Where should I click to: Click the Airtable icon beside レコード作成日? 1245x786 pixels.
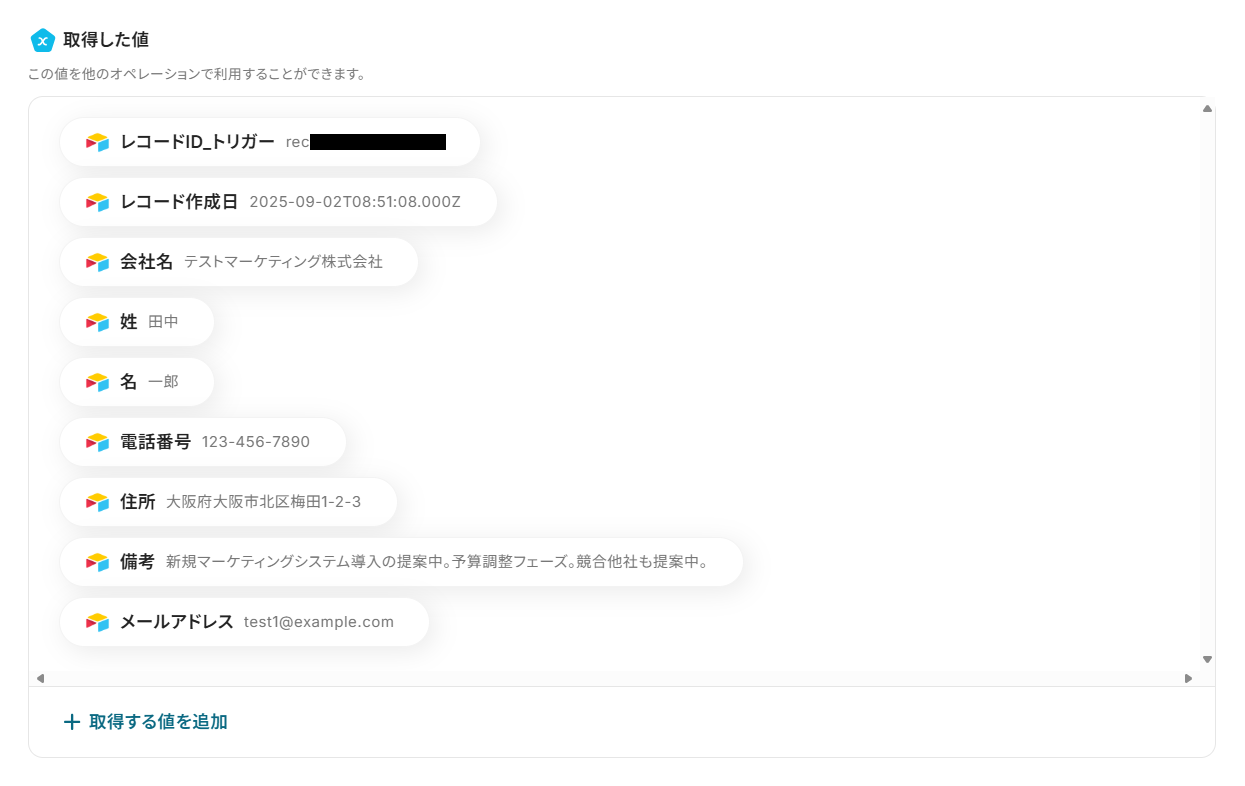coord(97,202)
